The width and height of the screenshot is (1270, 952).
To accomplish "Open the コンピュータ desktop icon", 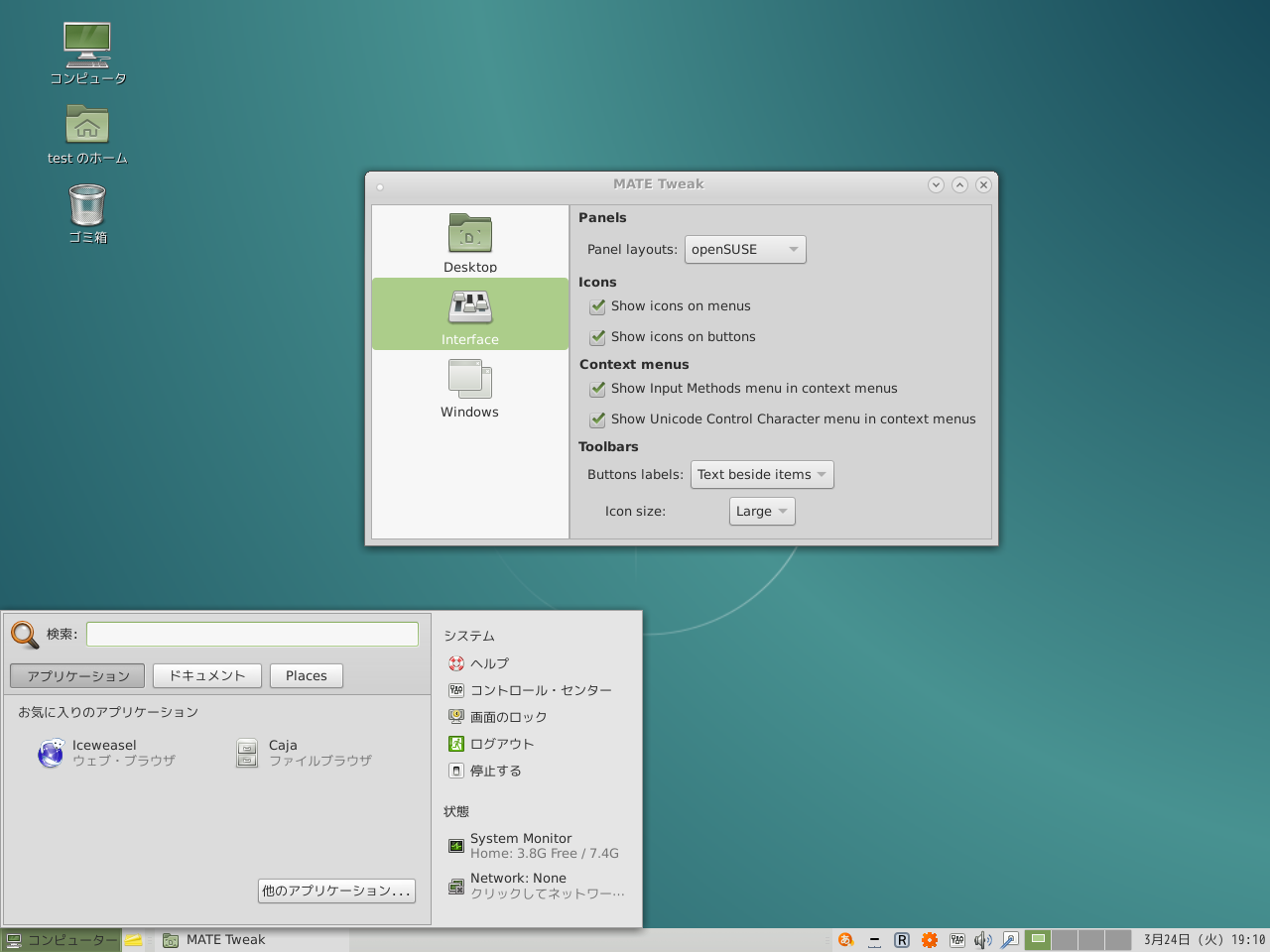I will (x=87, y=54).
